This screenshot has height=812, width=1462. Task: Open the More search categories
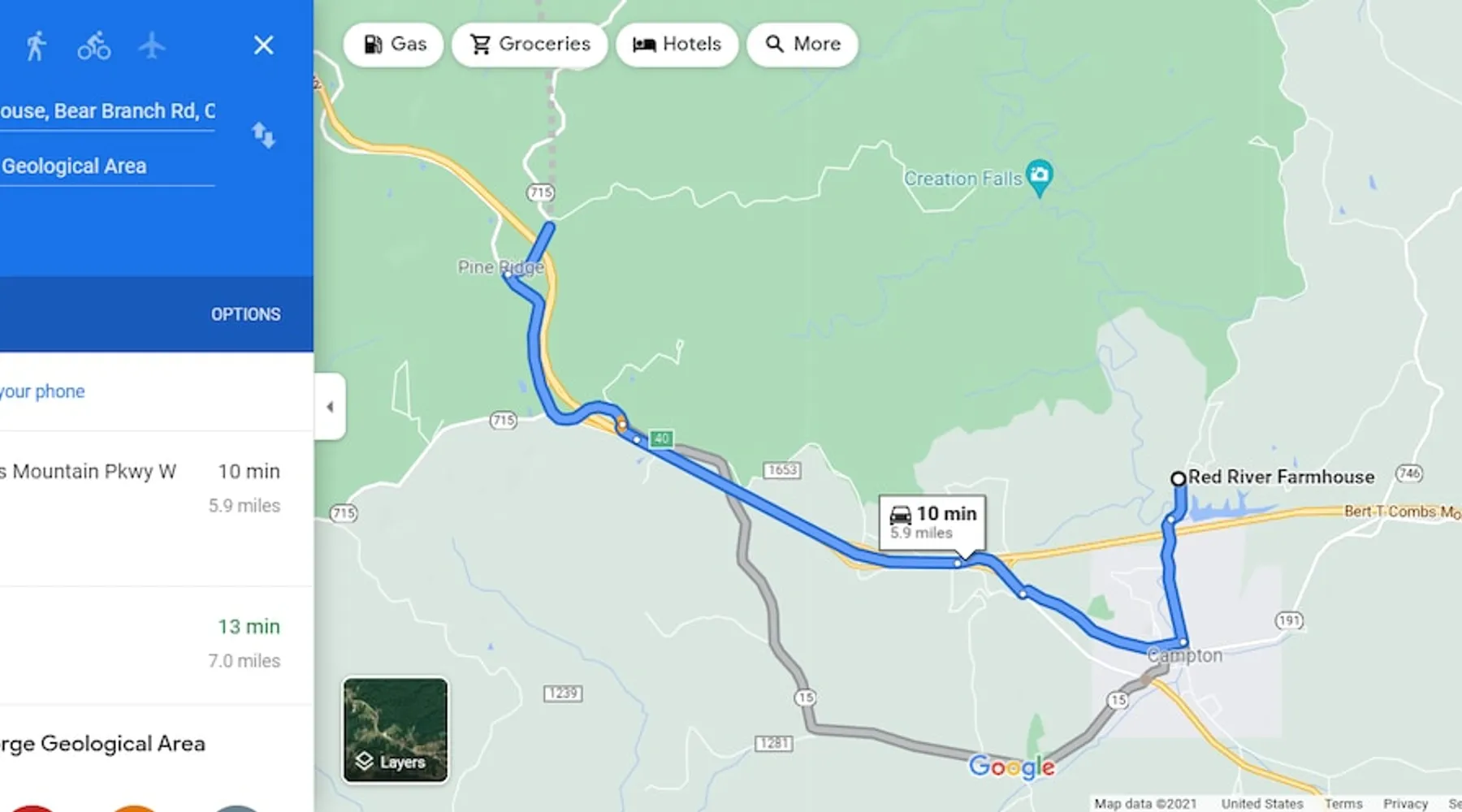[802, 44]
